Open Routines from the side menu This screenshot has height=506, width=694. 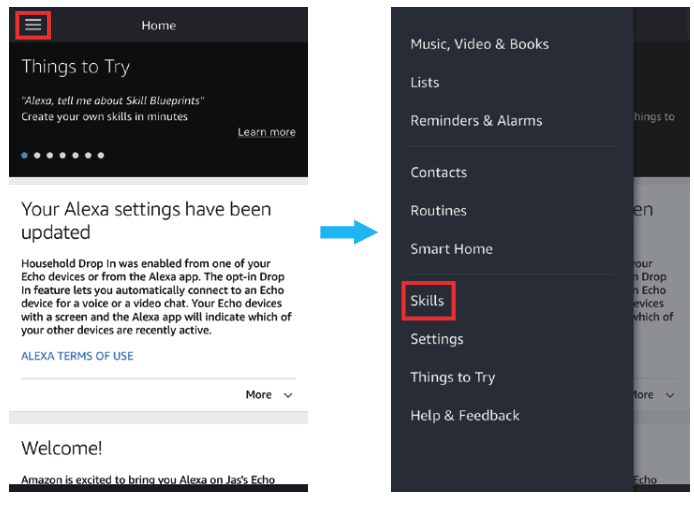pyautogui.click(x=438, y=210)
